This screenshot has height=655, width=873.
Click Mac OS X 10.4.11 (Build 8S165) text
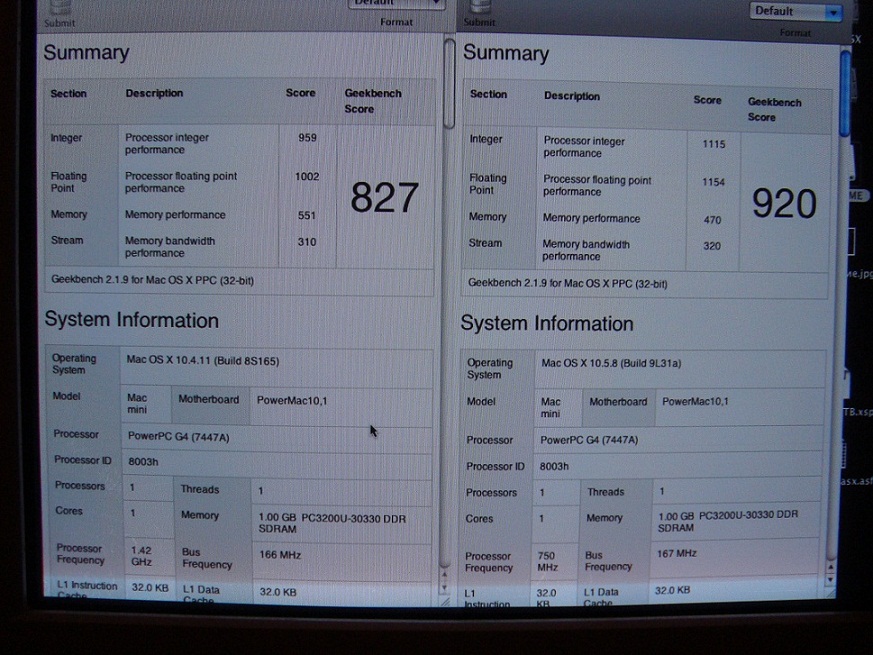203,361
